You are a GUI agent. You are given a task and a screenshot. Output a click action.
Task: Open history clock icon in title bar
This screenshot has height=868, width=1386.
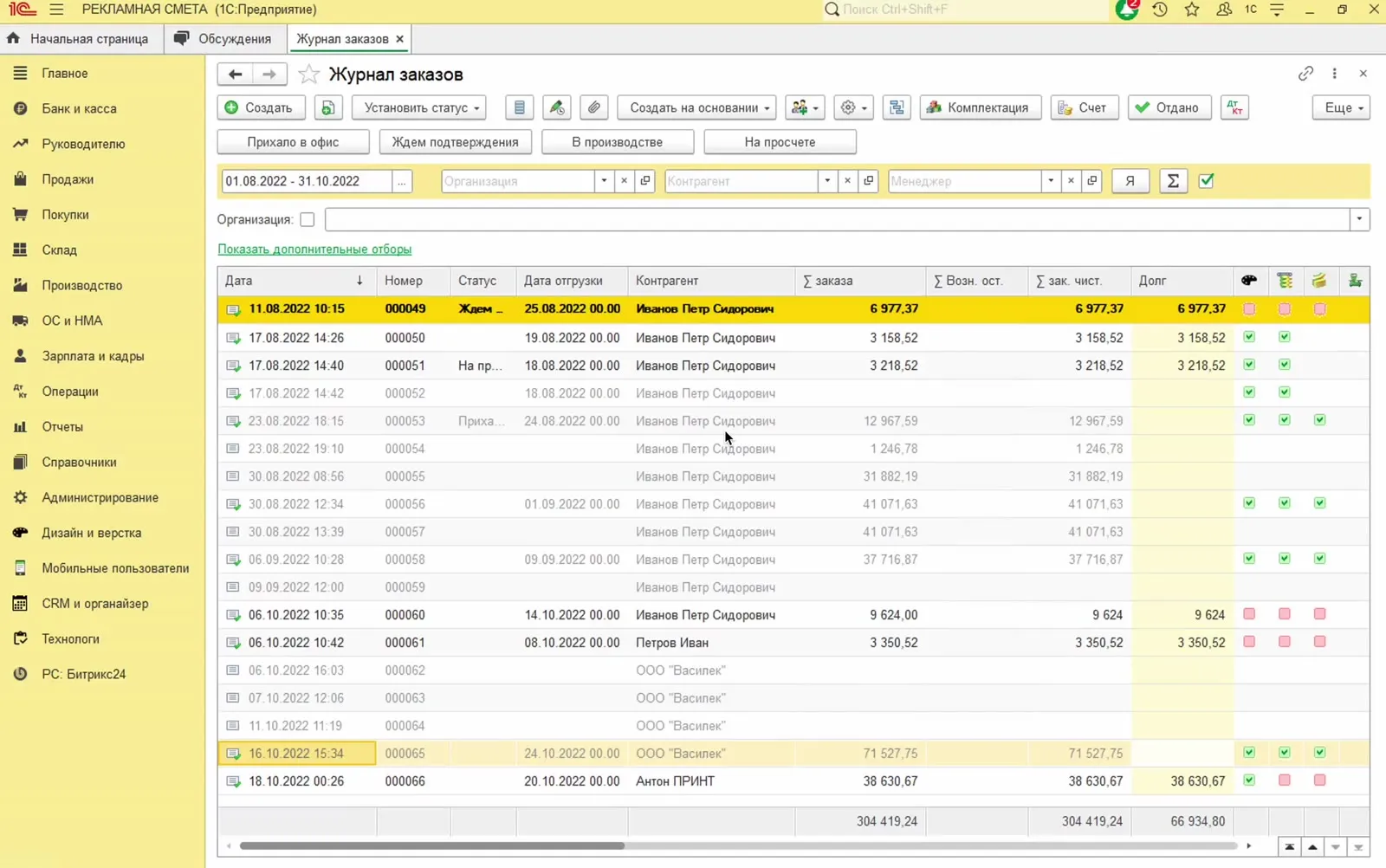[x=1160, y=10]
